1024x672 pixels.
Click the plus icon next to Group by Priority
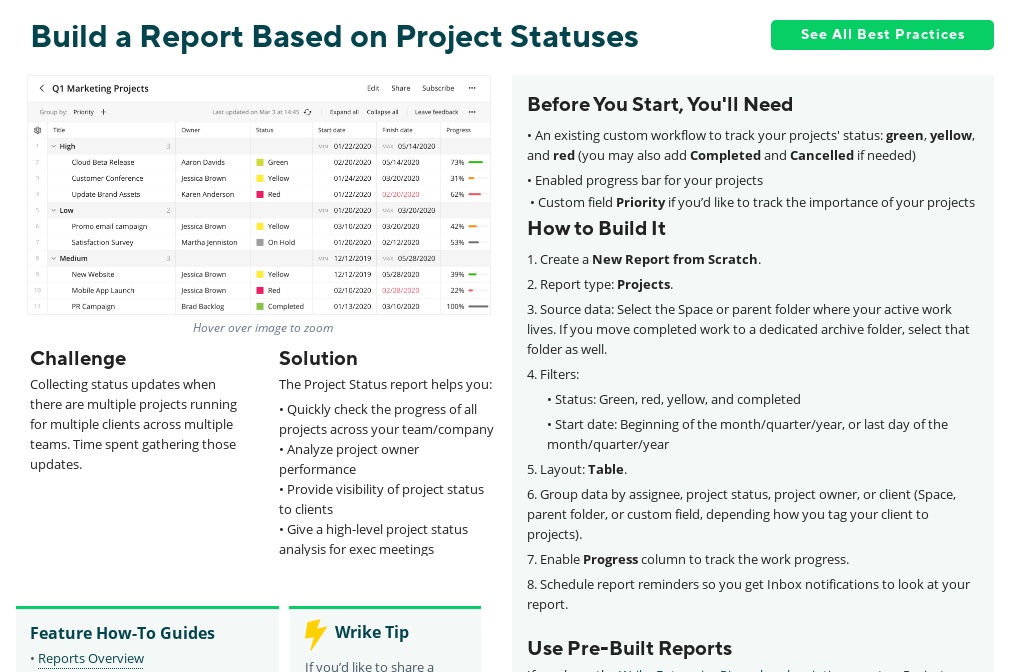click(x=102, y=112)
